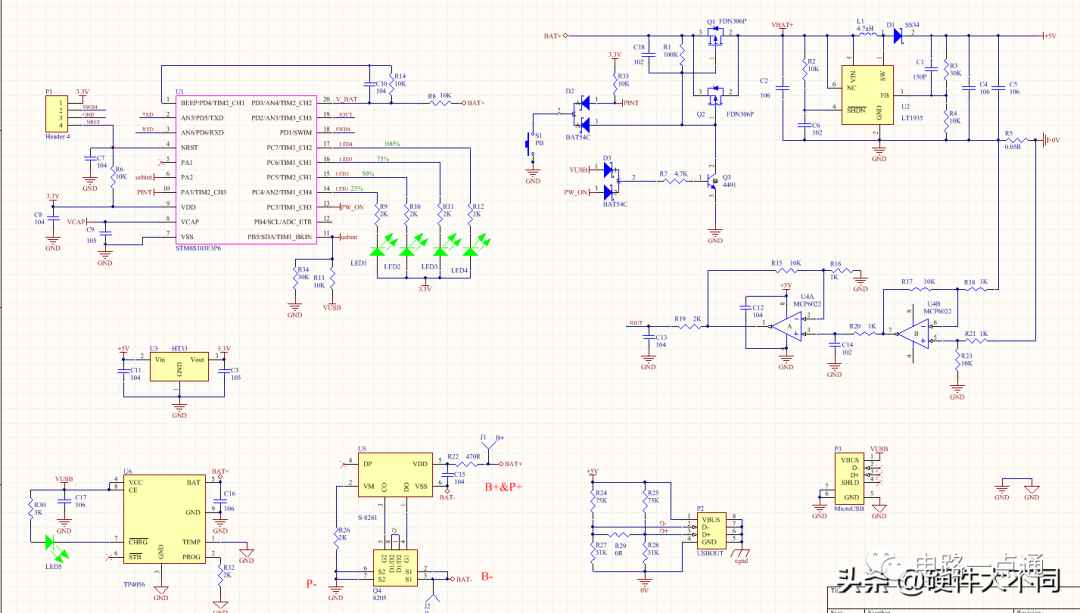Select the STM8S103F3P6 microcontroller U1 chip
Viewport: 1080px width, 613px height.
pos(247,169)
